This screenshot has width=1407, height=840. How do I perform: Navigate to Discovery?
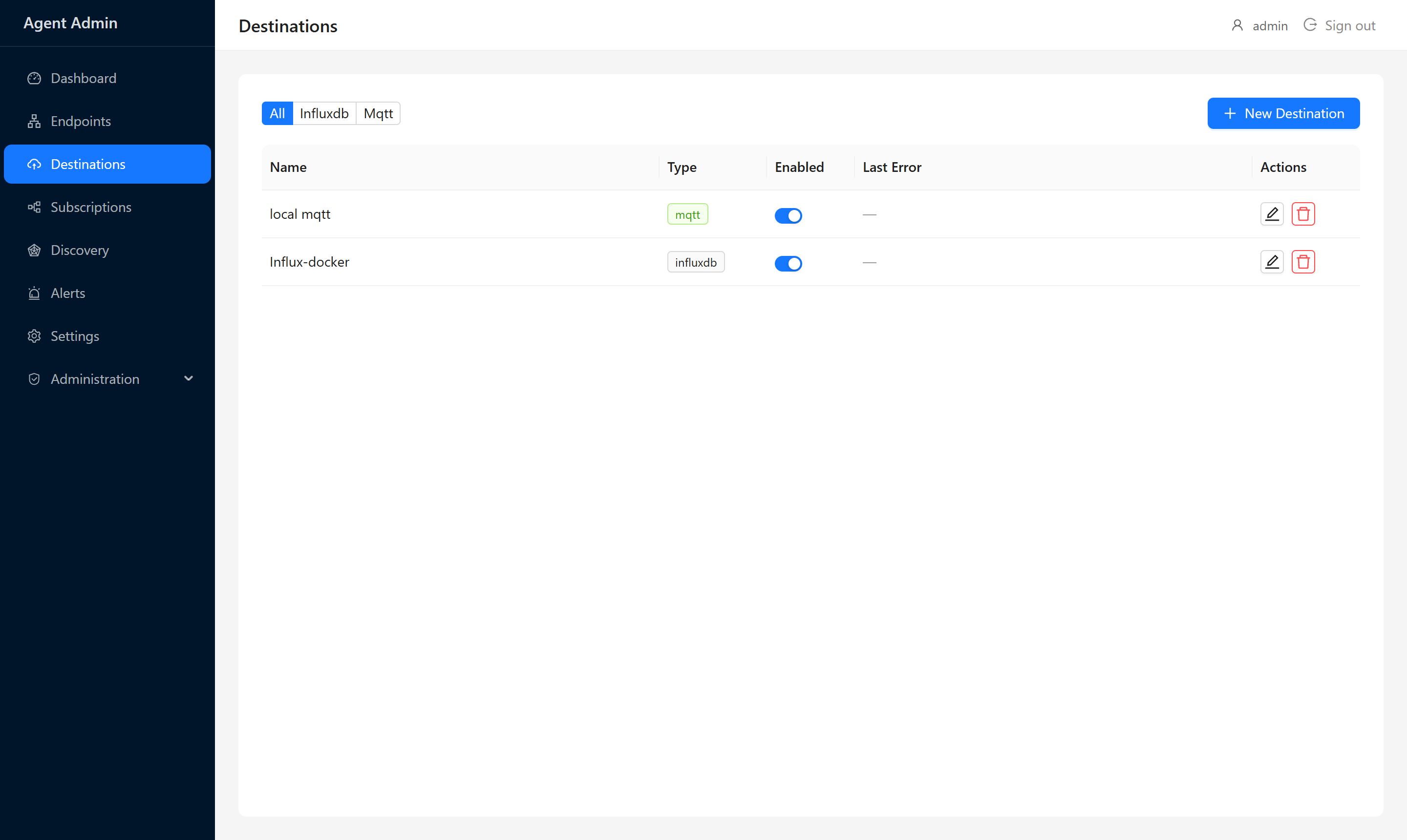coord(107,250)
